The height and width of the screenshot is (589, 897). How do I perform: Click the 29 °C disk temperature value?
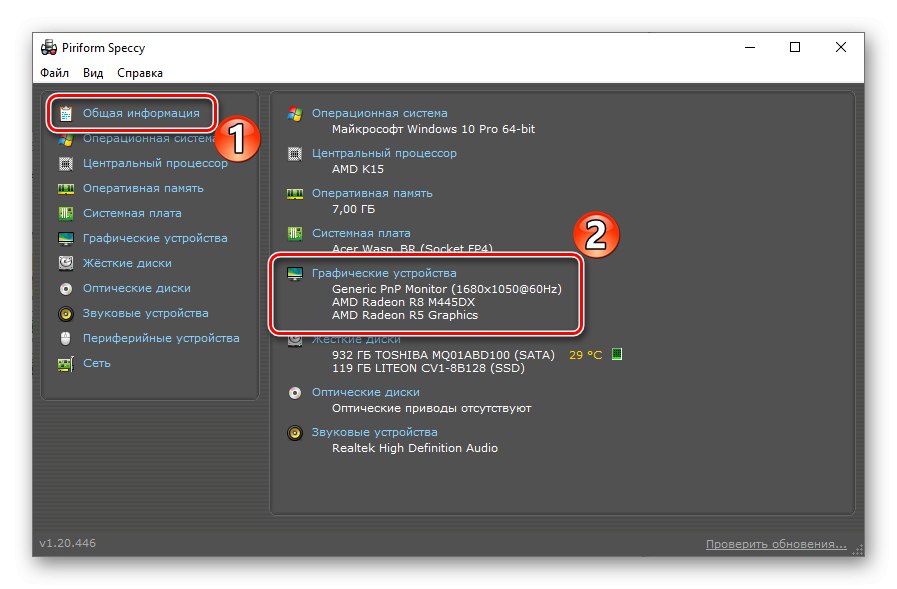586,355
